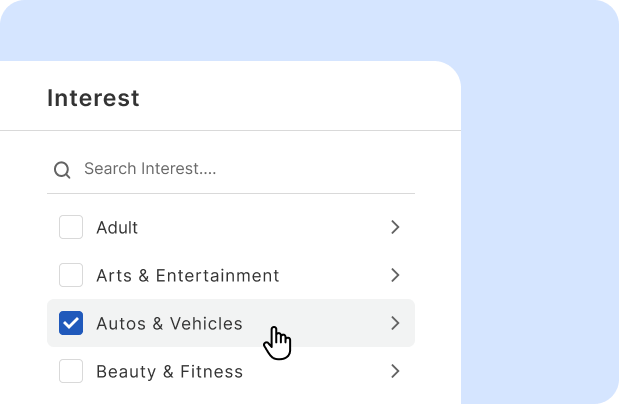
Task: Click the Autos & Vehicles label text
Action: [169, 324]
